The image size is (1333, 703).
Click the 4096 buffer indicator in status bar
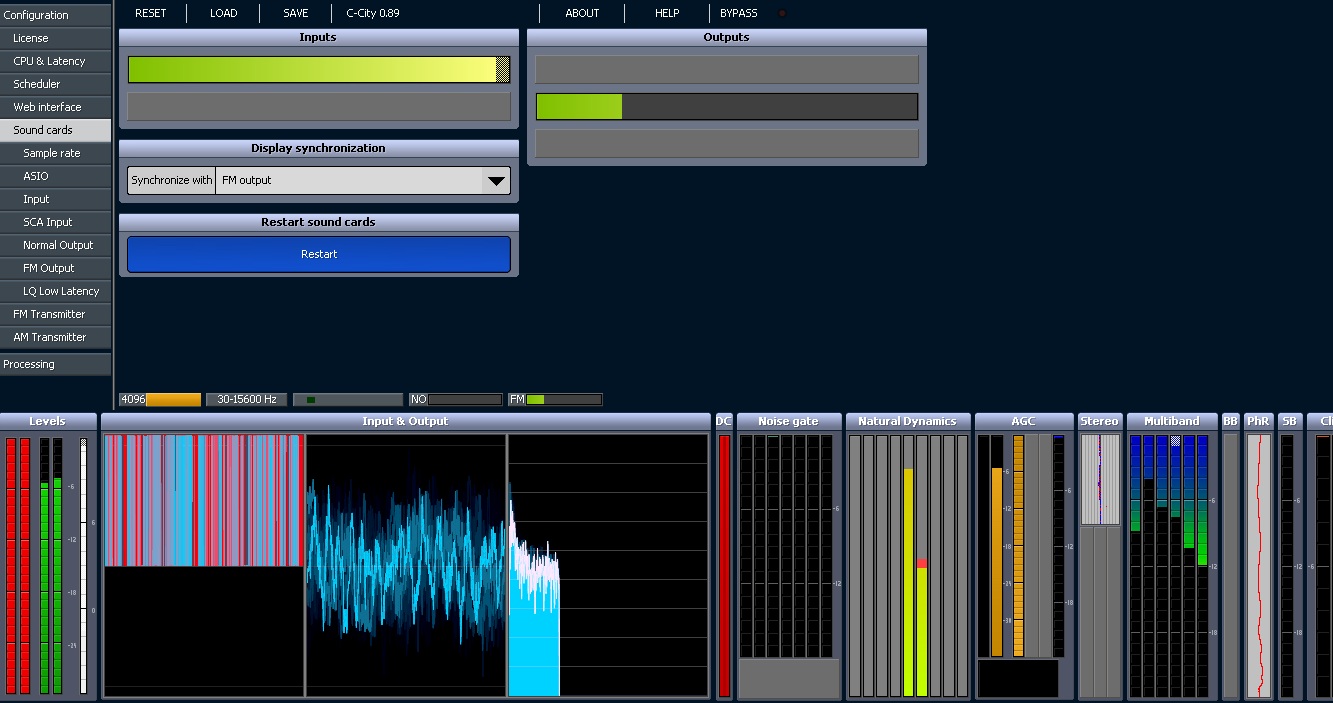[160, 399]
